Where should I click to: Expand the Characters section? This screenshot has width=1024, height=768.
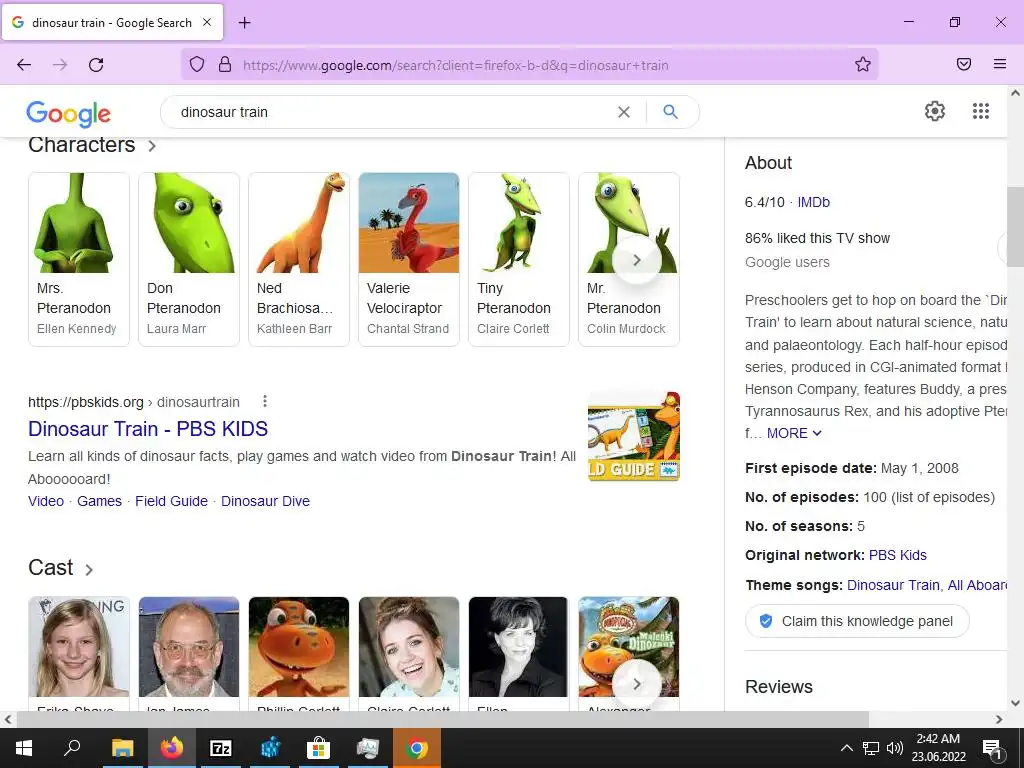92,145
